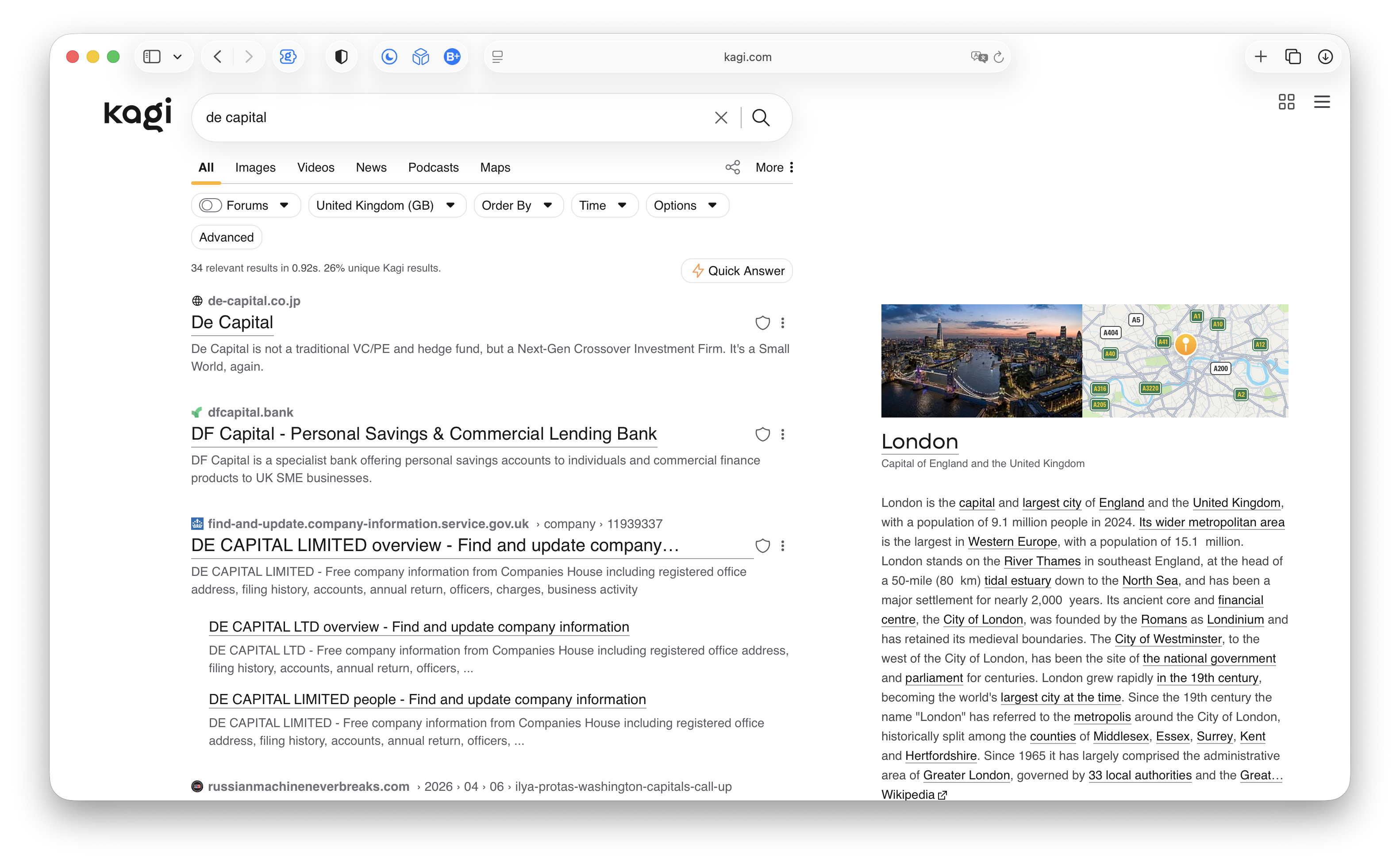This screenshot has width=1400, height=866.
Task: Go forward with the browser forward arrow
Action: (249, 57)
